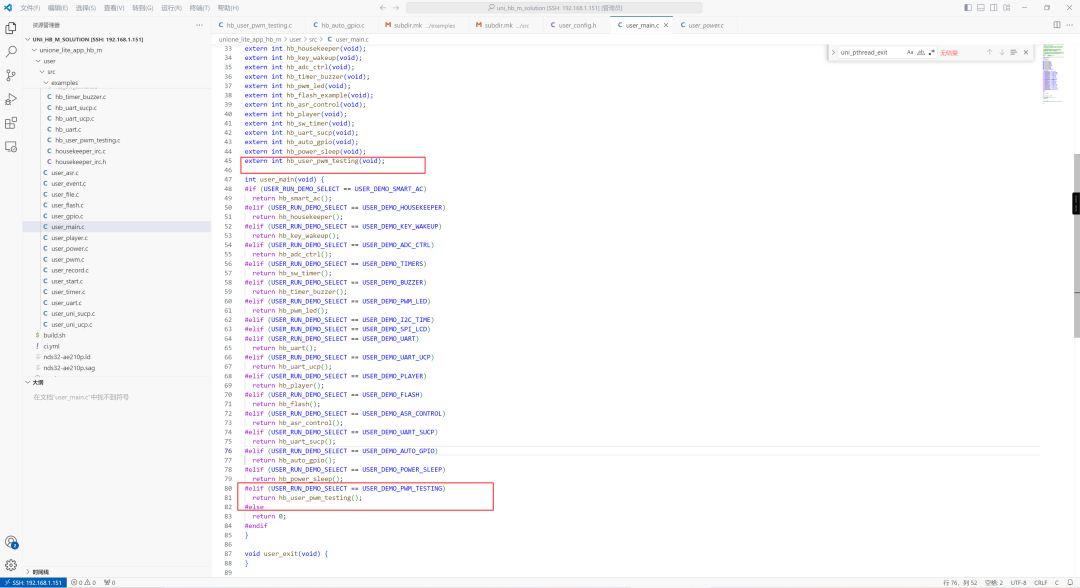Toggle Use Regular Expression in find widget
Viewport: 1080px width, 588px height.
(932, 52)
